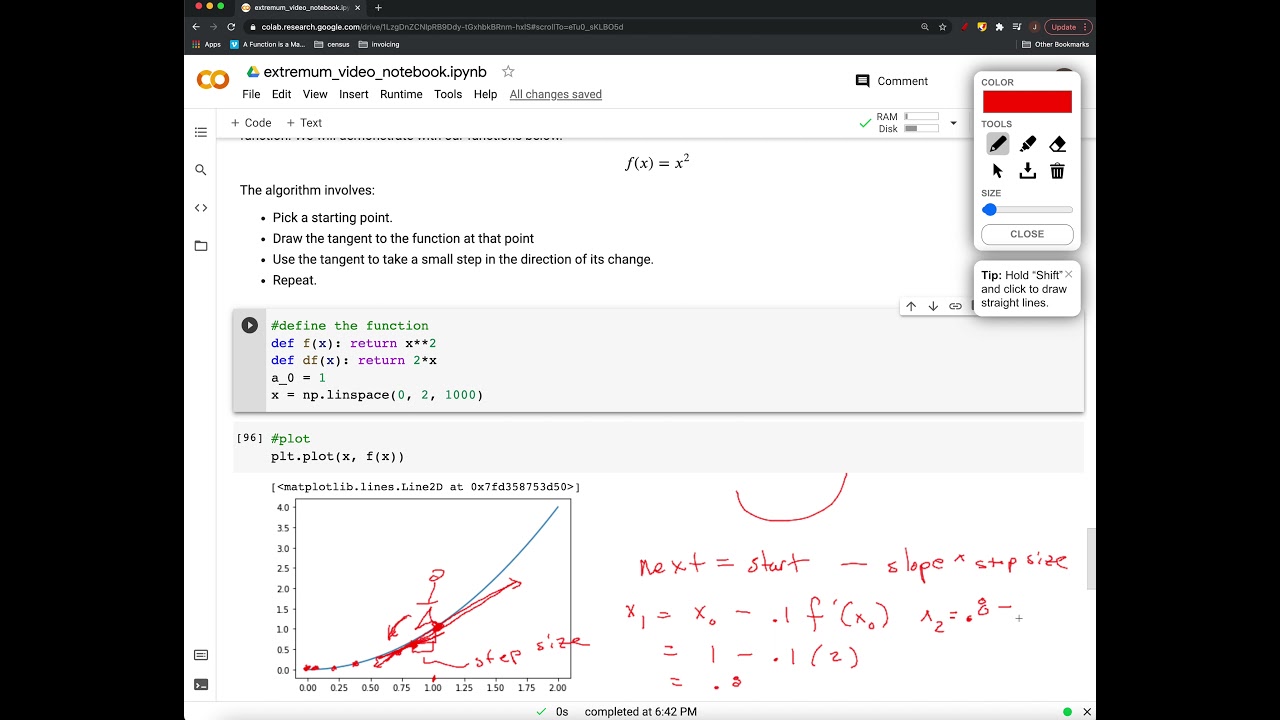Open the Edit menu

(x=282, y=94)
